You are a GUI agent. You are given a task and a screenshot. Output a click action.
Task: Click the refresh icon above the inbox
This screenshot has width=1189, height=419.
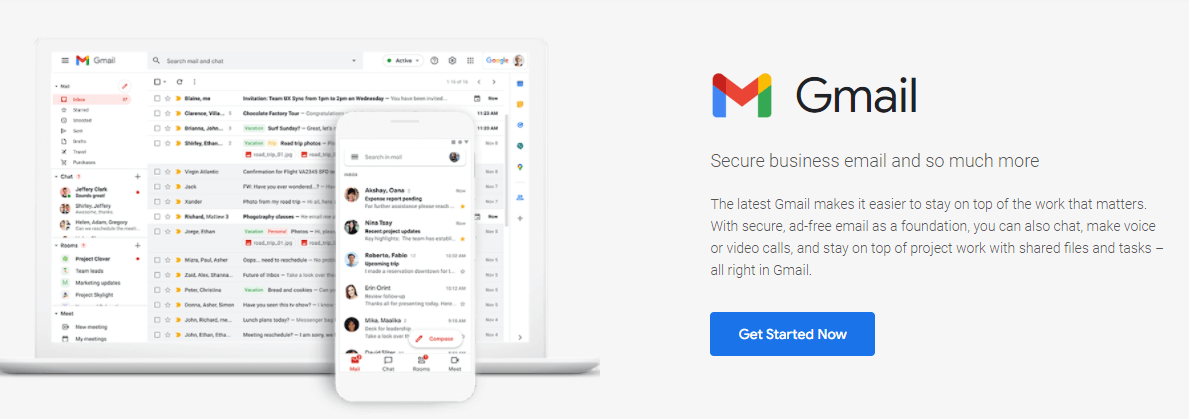click(x=180, y=82)
